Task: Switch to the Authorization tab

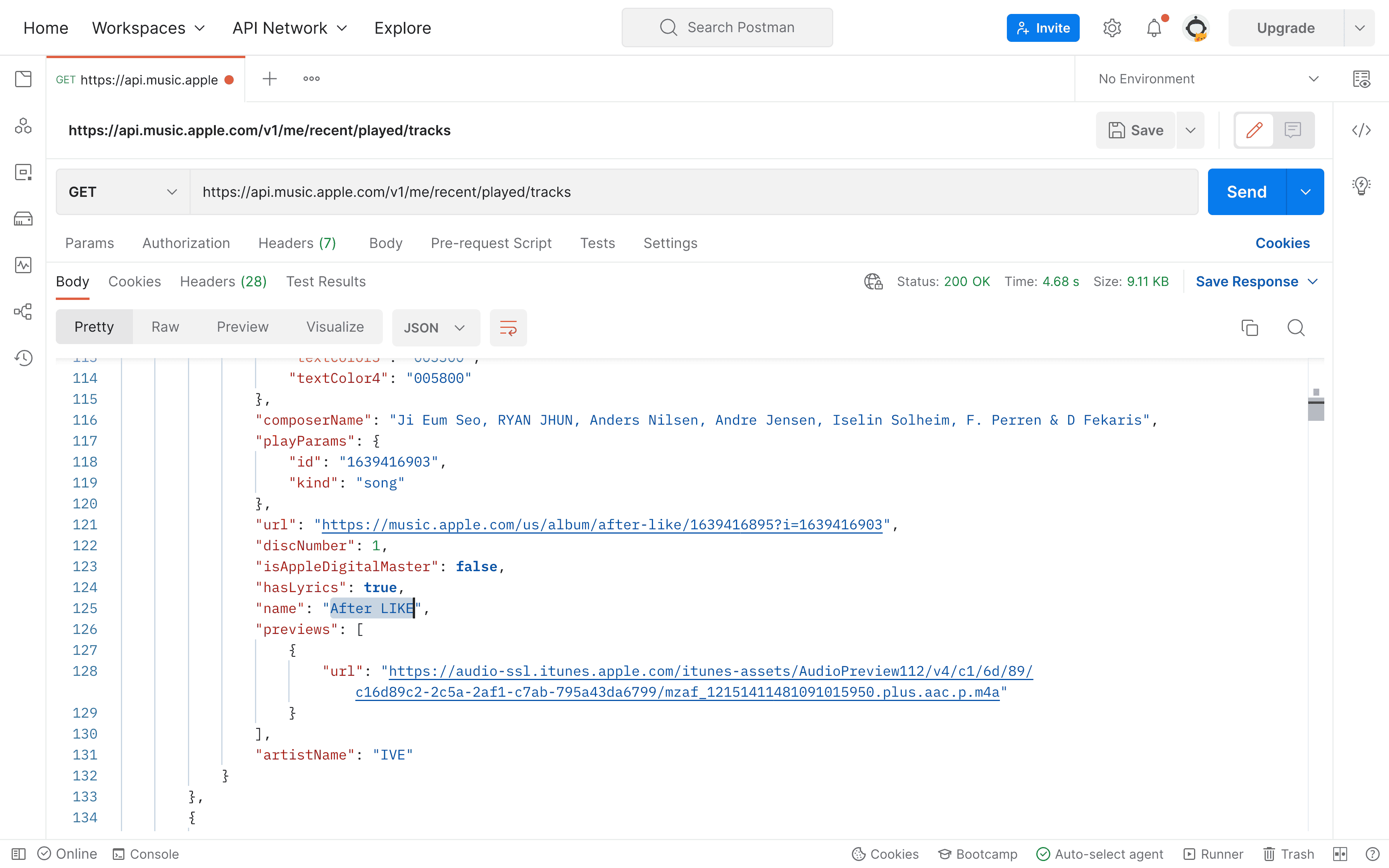Action: click(186, 243)
